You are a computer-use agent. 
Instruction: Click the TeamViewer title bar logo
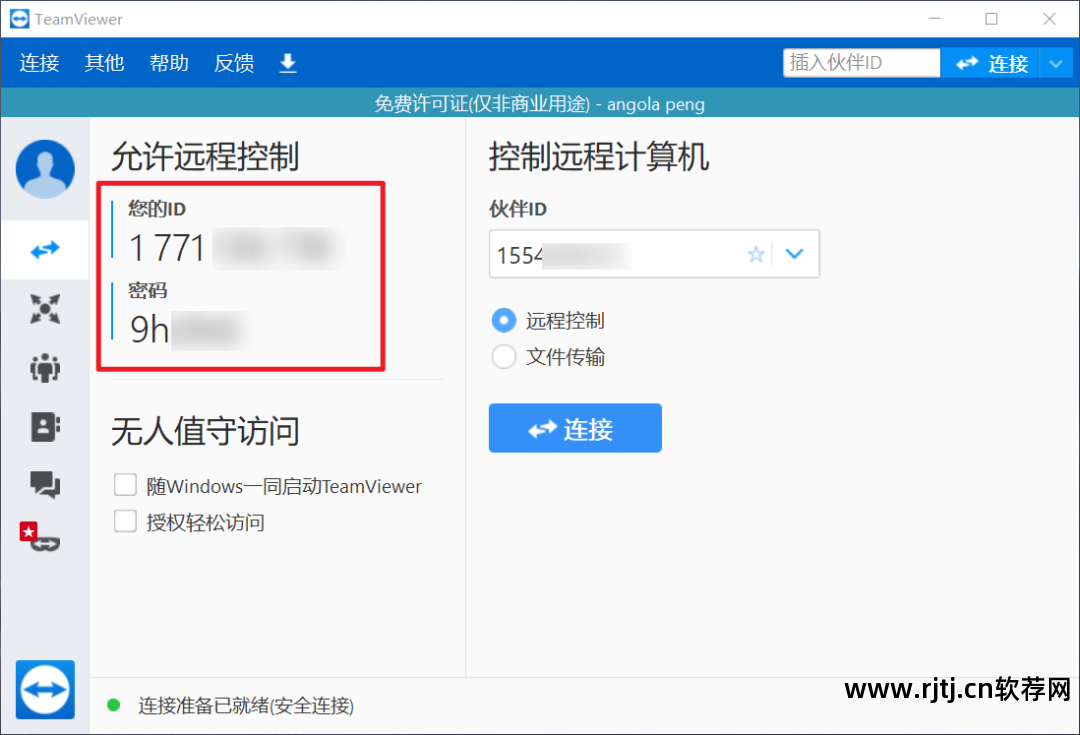(19, 19)
